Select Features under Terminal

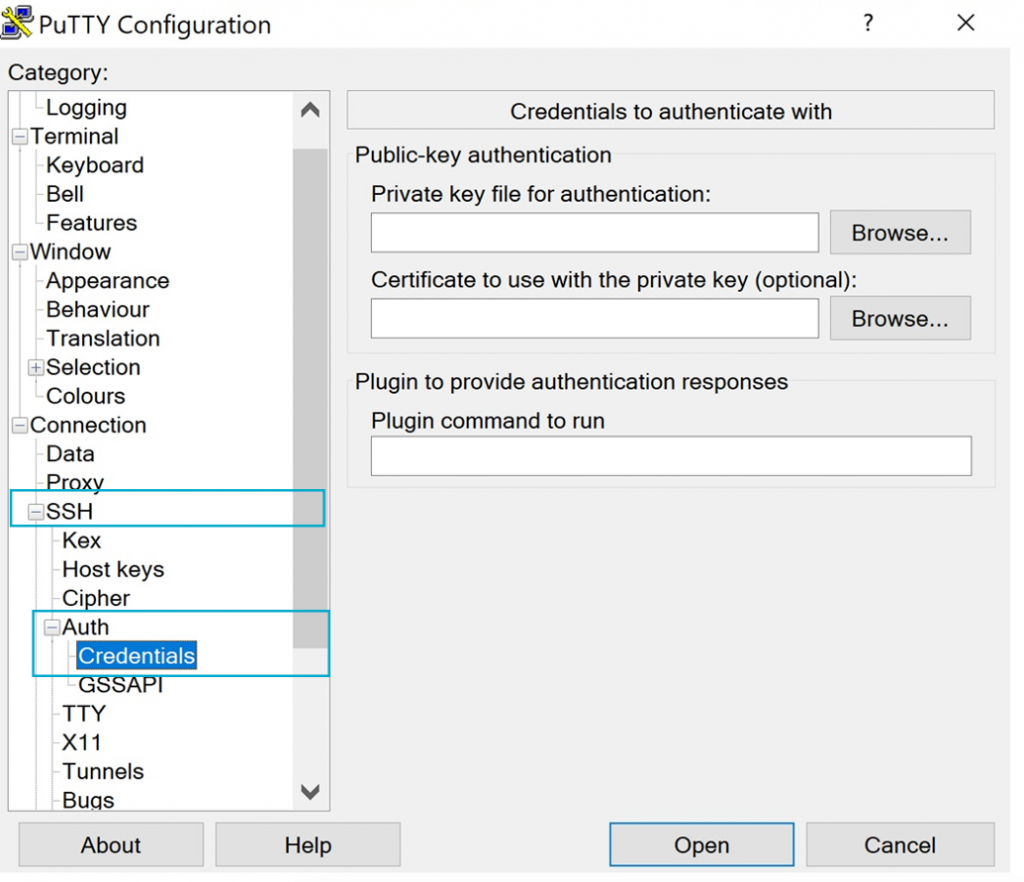[91, 223]
